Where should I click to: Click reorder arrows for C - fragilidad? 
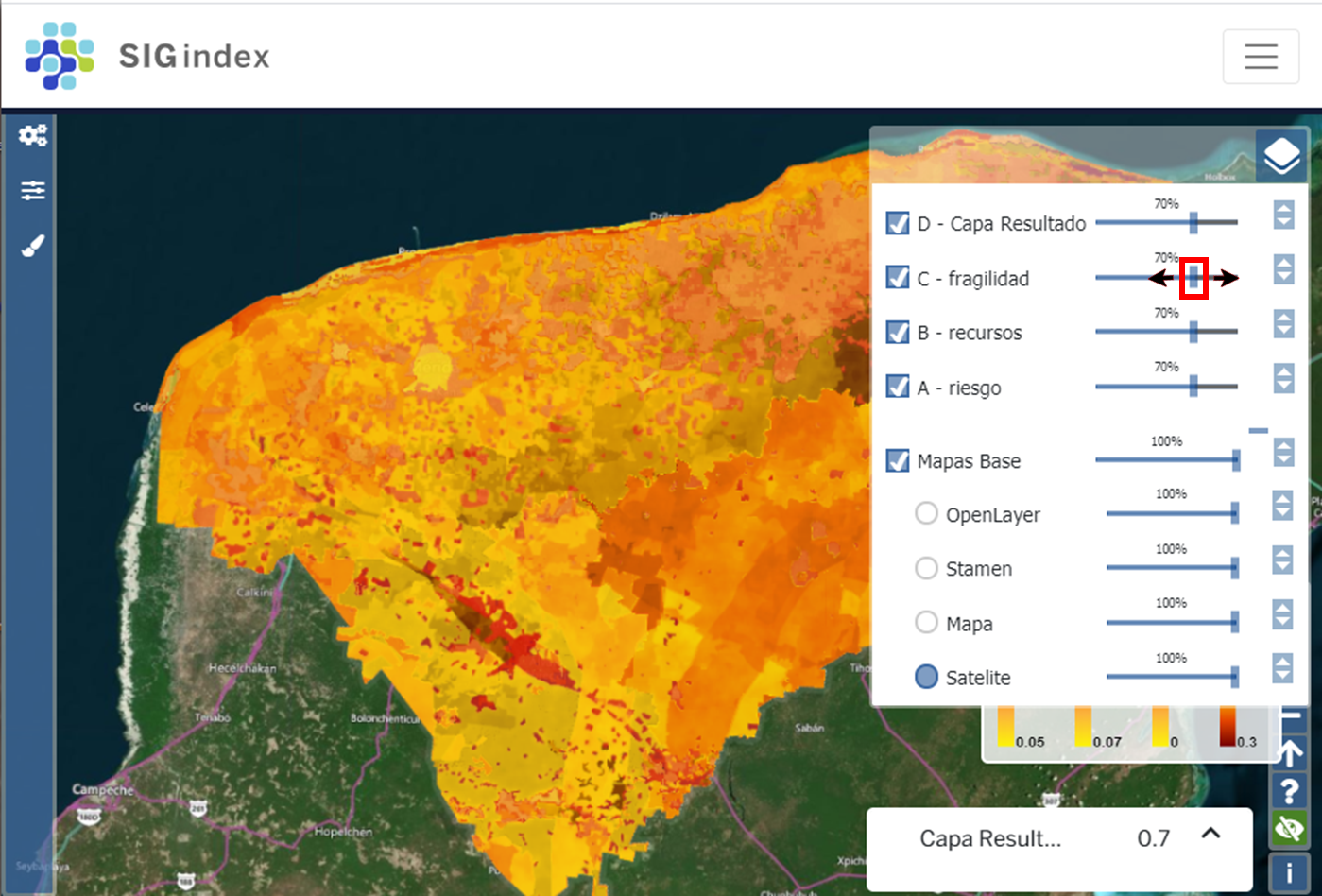tap(1283, 269)
